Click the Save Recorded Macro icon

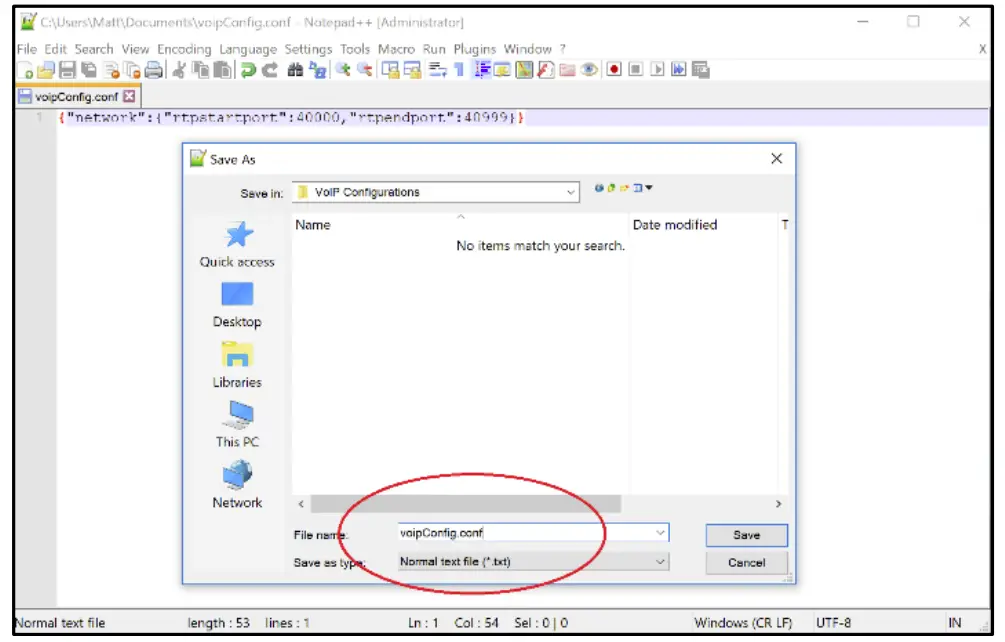pyautogui.click(x=701, y=70)
